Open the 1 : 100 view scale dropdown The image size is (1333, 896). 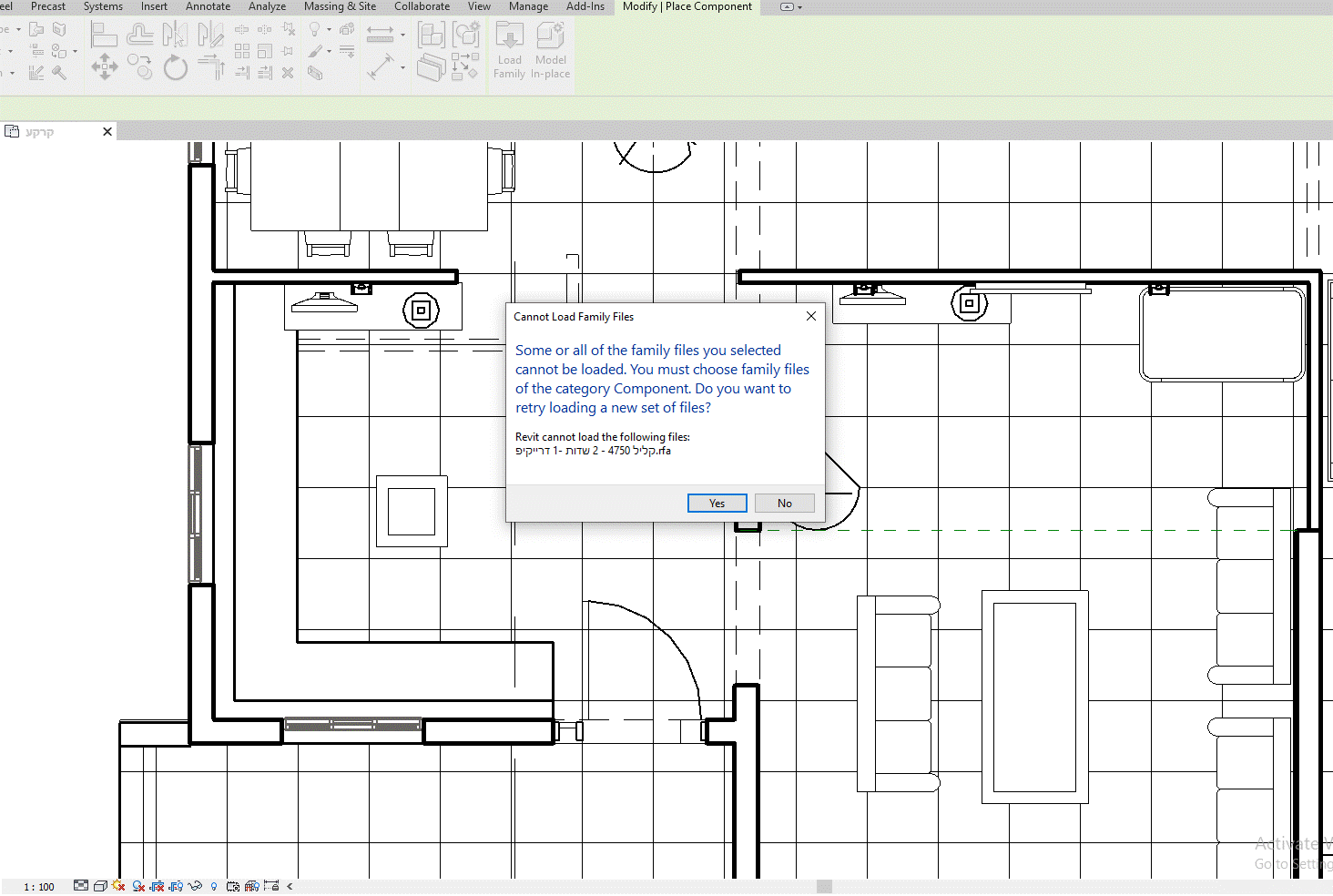[x=39, y=887]
